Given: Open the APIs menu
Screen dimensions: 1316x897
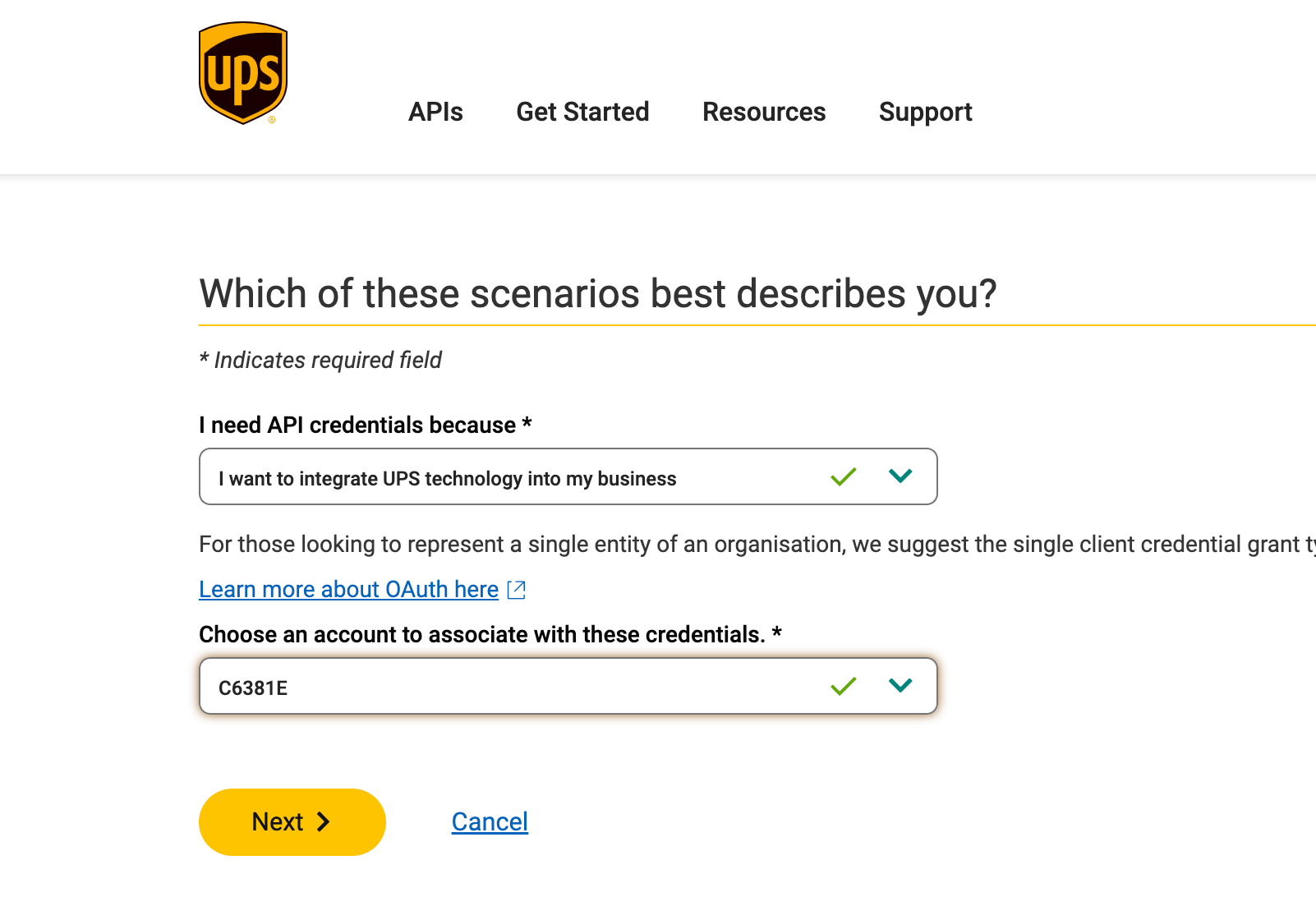Looking at the screenshot, I should 435,112.
